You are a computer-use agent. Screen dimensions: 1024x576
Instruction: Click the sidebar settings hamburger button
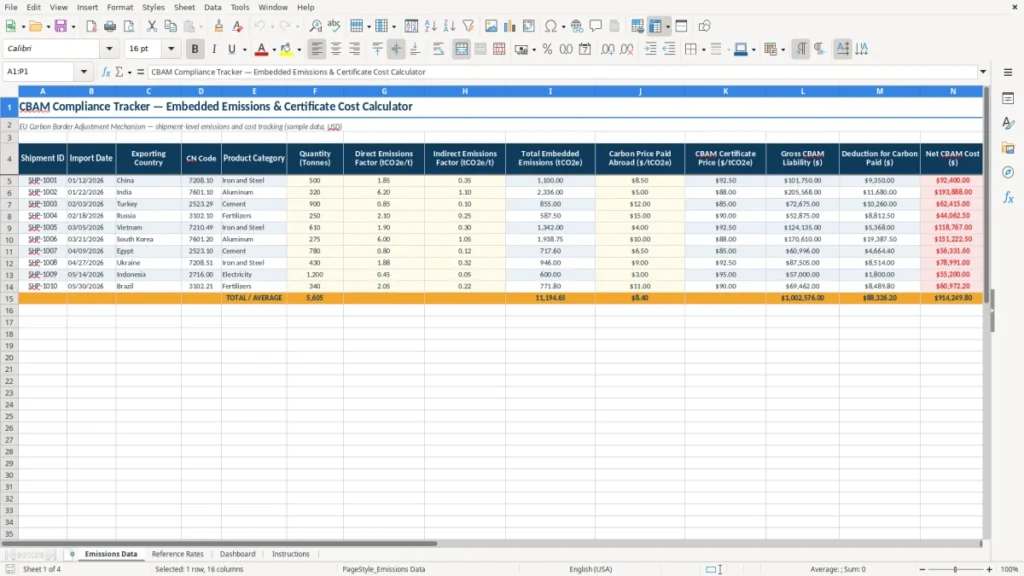click(x=1008, y=72)
